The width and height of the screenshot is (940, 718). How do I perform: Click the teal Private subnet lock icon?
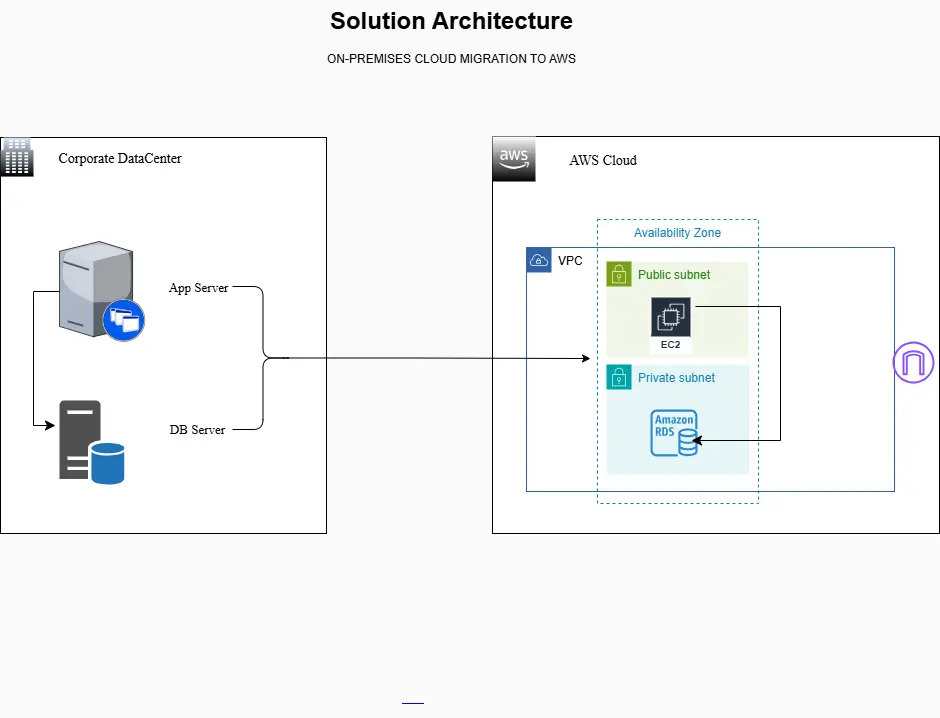619,378
